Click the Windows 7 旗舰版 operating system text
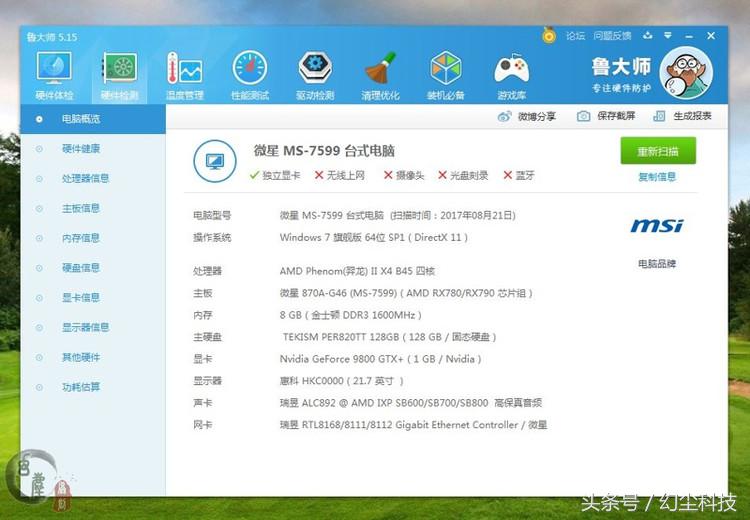 tap(374, 238)
